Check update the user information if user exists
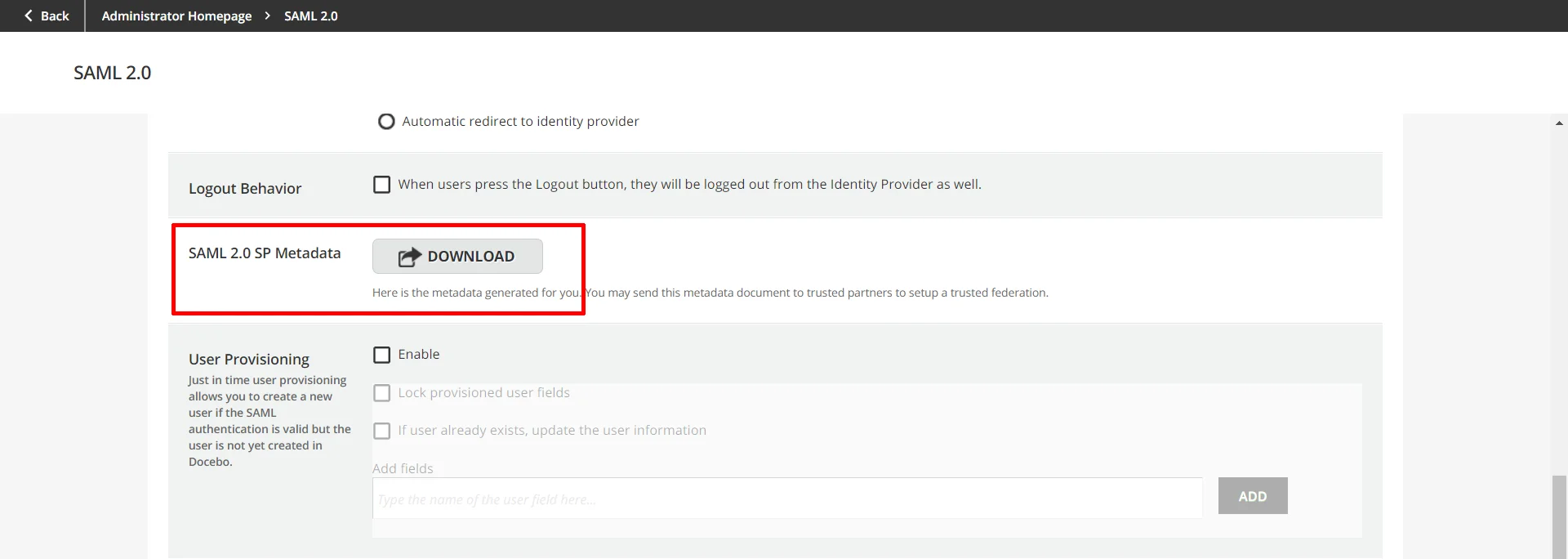Viewport: 1568px width, 559px height. (381, 430)
